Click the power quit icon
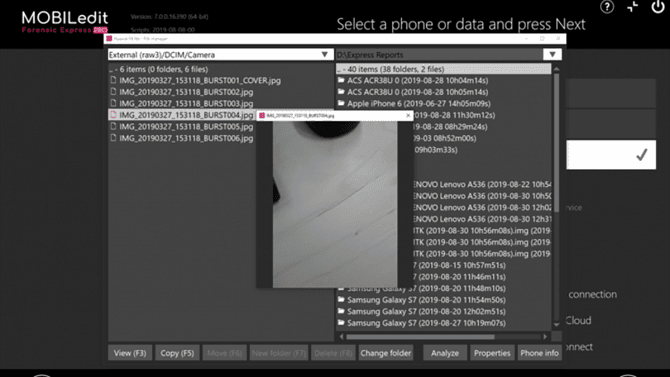 pyautogui.click(x=658, y=6)
